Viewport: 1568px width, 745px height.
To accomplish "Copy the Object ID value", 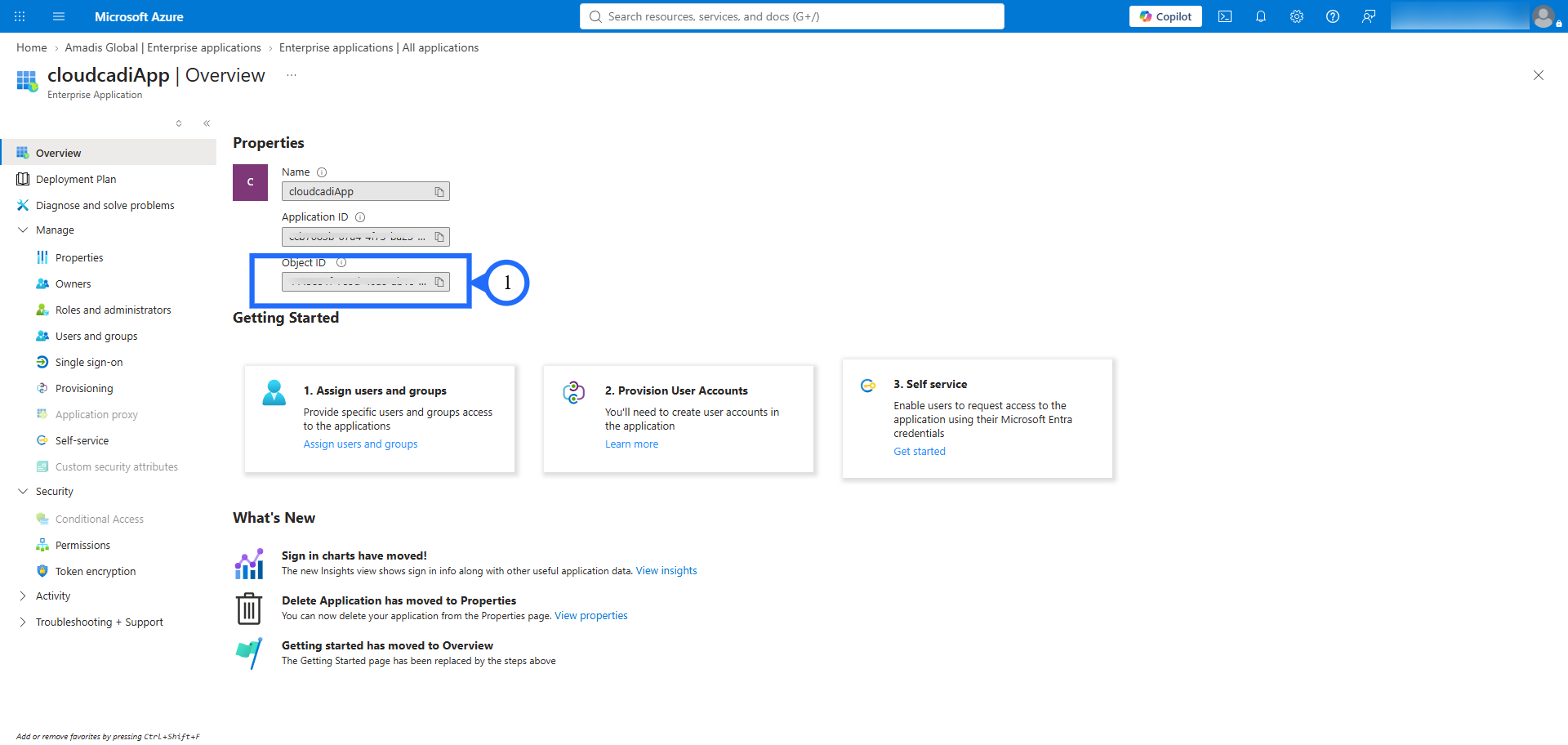I will coord(439,282).
